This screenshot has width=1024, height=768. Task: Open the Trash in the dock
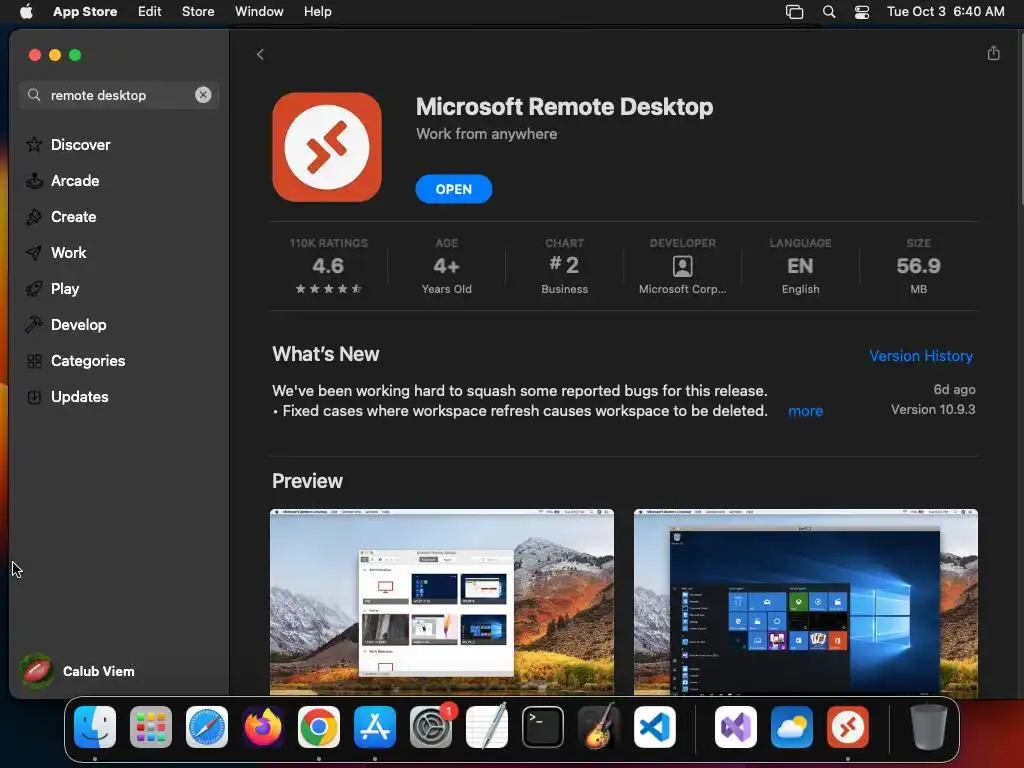[929, 727]
